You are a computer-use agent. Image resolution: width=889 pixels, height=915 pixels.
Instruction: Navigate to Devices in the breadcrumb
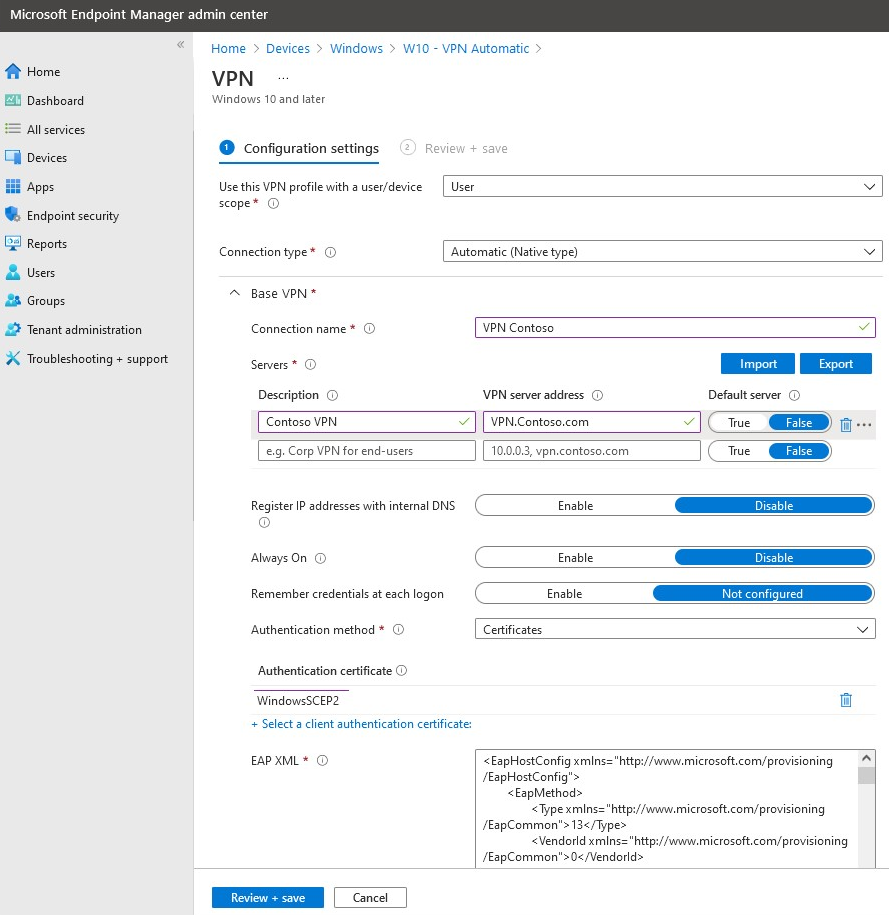pos(288,48)
